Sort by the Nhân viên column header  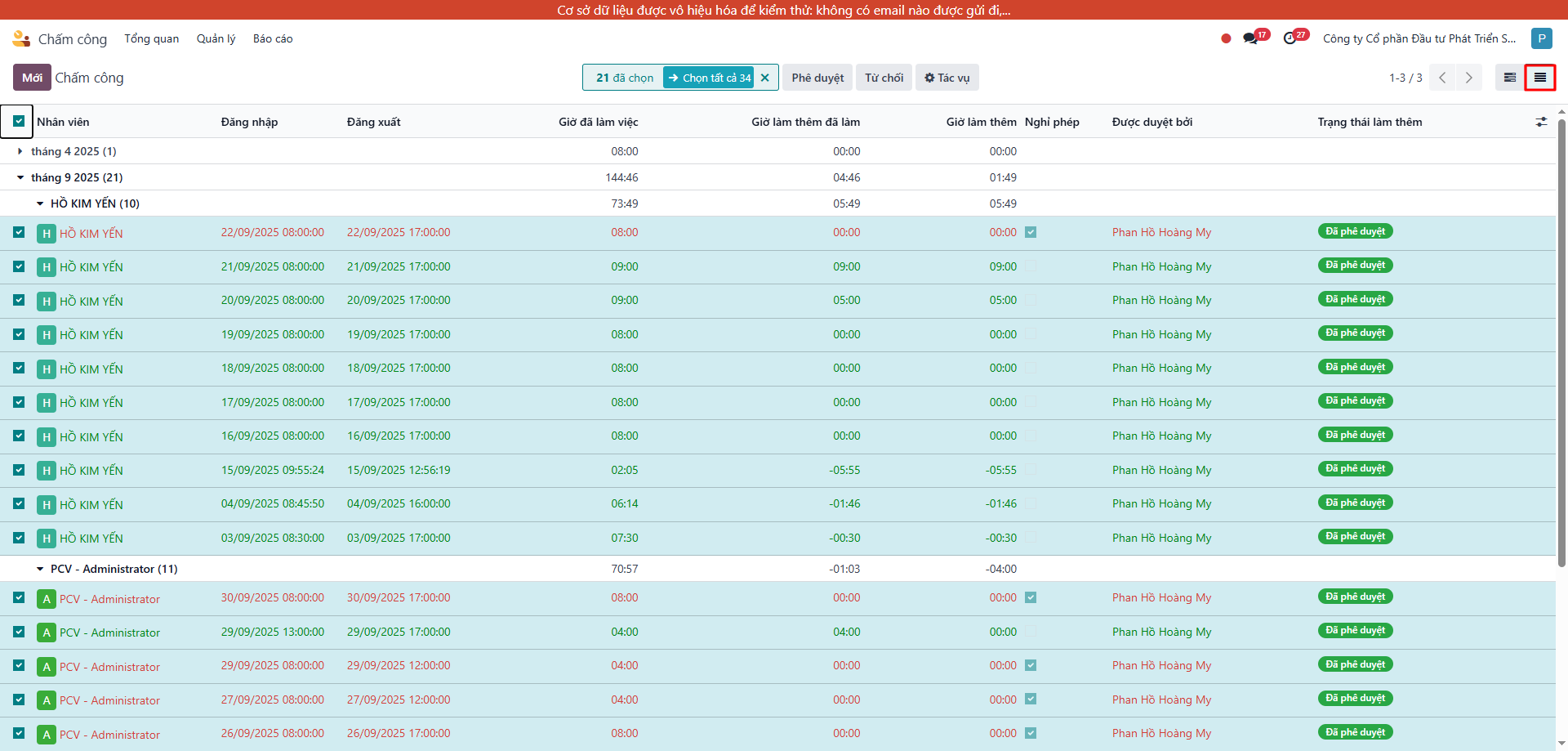click(63, 122)
